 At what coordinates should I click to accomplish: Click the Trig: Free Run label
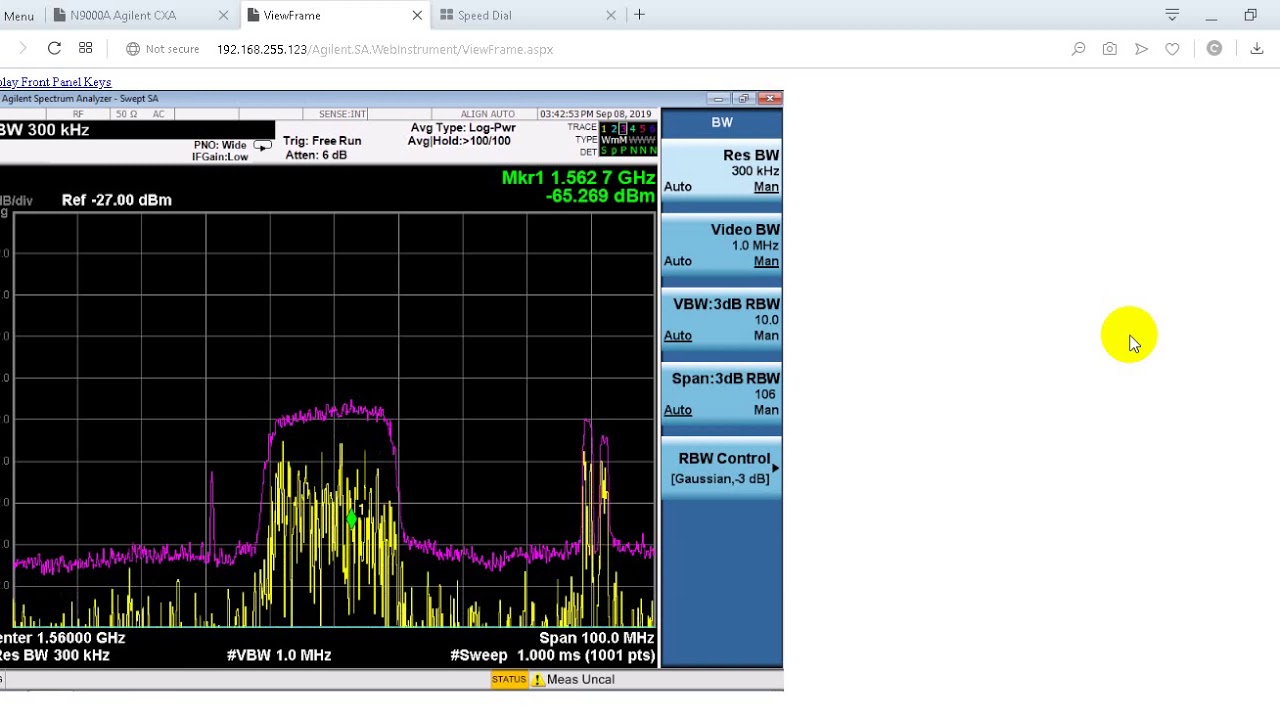[x=322, y=141]
